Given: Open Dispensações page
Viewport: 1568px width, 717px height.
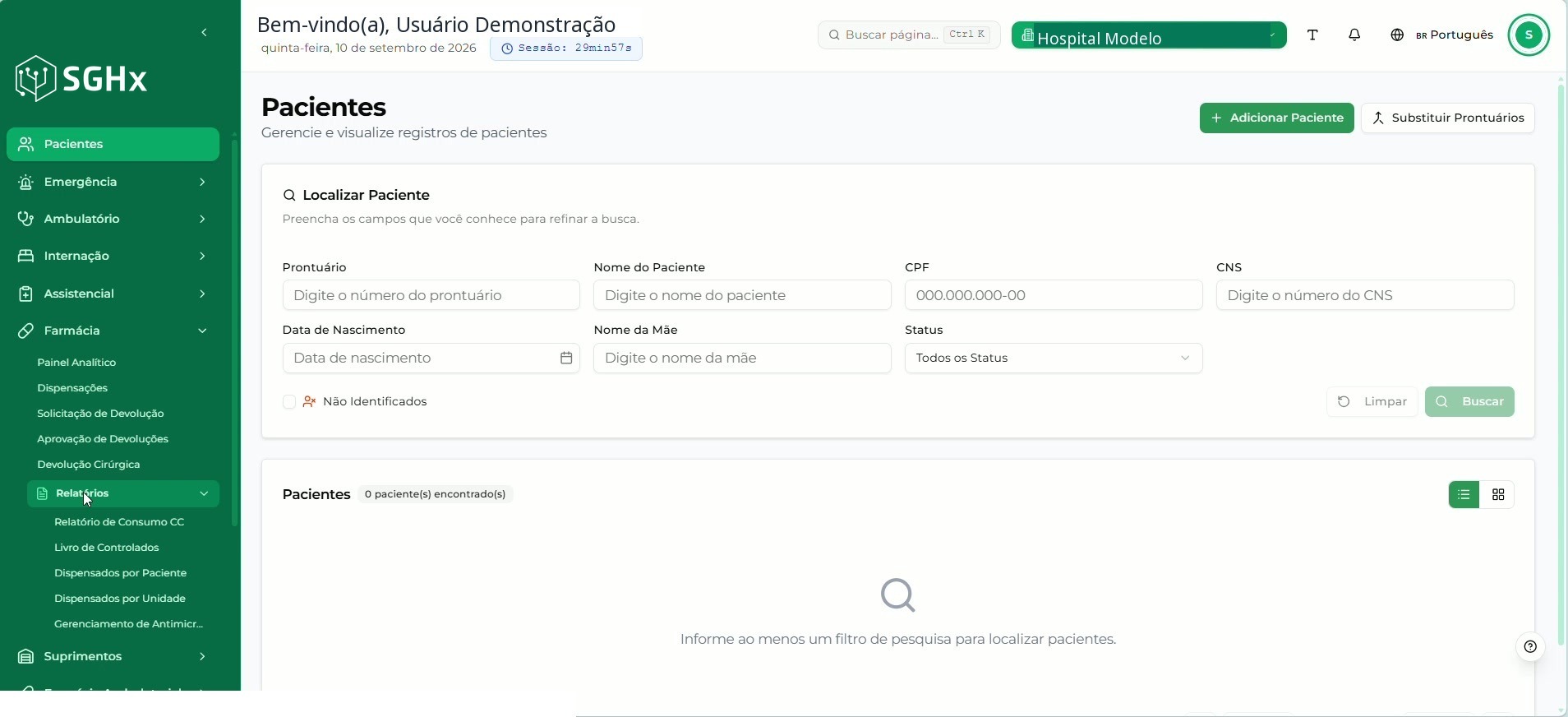Looking at the screenshot, I should click(72, 388).
